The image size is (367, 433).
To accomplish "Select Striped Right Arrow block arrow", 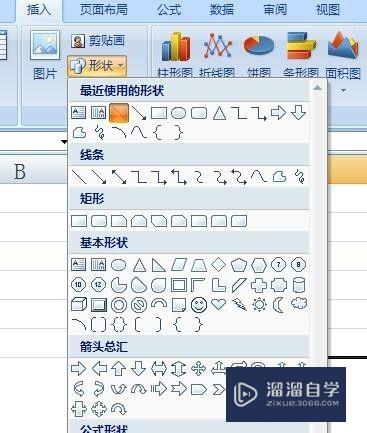I will coord(159,389).
